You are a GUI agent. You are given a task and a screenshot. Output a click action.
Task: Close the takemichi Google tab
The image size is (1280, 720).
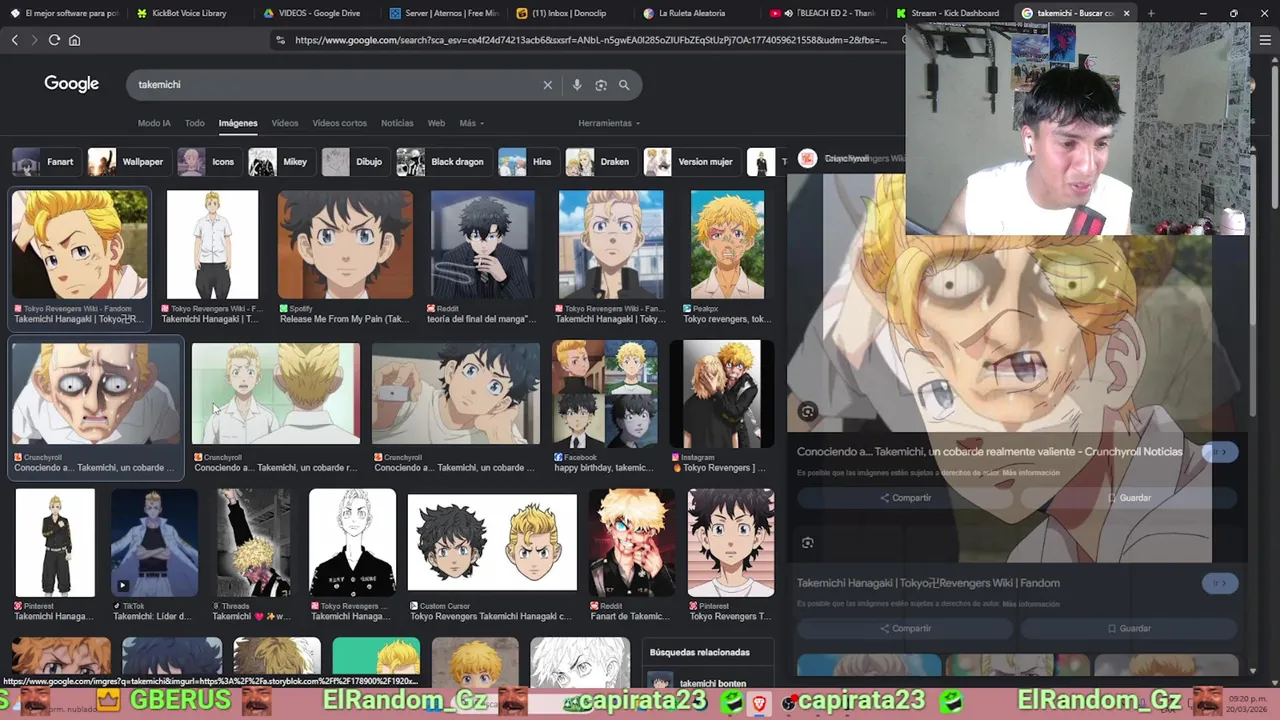coord(1126,13)
